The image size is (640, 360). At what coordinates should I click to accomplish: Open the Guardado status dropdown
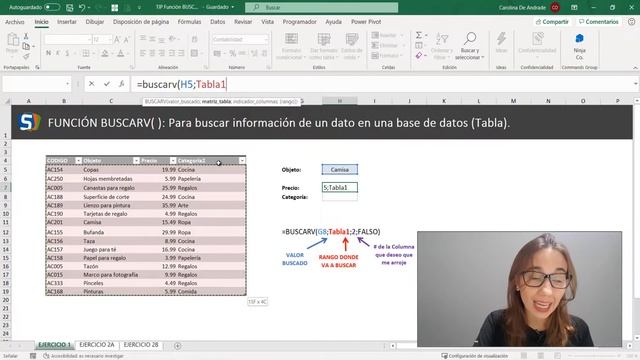(233, 7)
